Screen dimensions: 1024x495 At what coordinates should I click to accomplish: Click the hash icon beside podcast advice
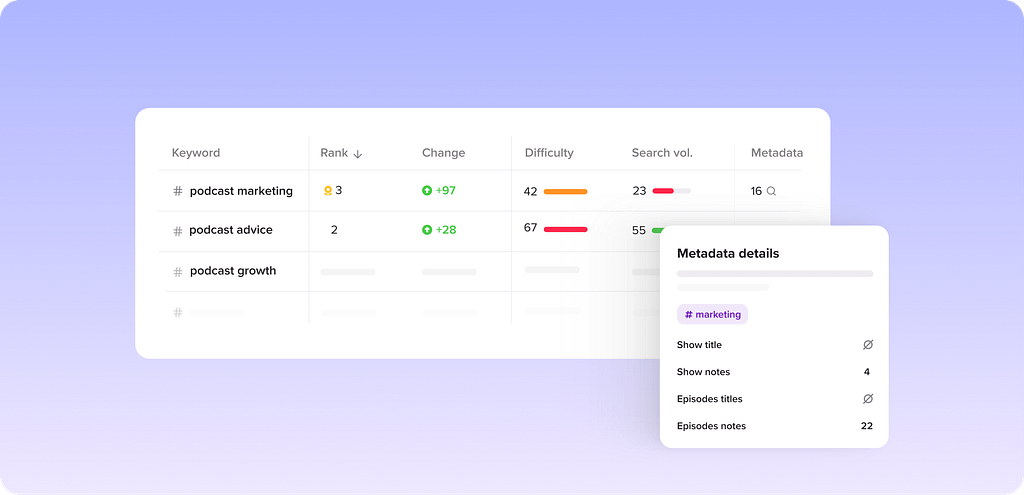point(178,231)
